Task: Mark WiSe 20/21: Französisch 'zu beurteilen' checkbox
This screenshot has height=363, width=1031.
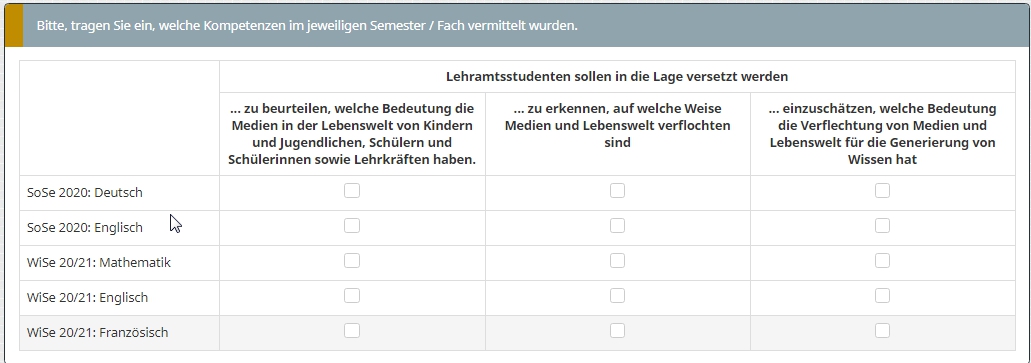Action: point(352,330)
